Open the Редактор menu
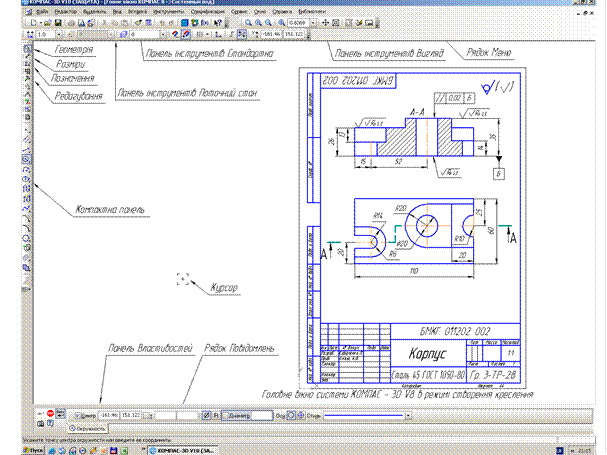The height and width of the screenshot is (455, 607). point(65,12)
